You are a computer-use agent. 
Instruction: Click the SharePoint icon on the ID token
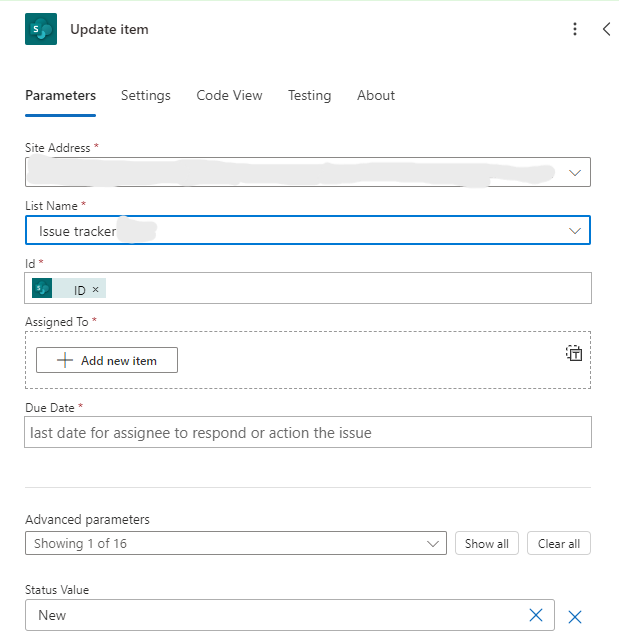42,288
